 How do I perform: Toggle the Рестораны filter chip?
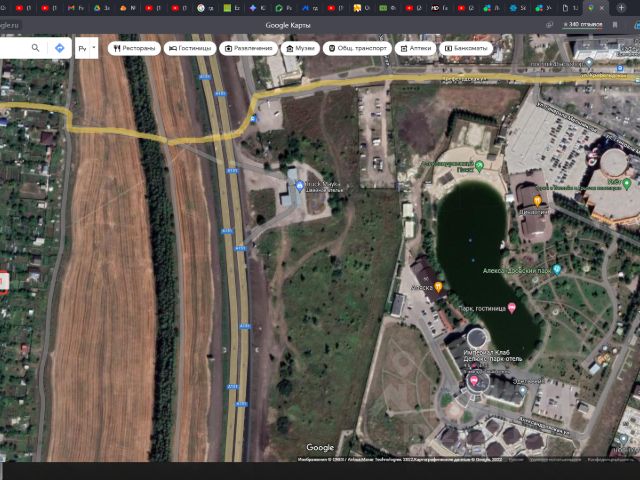point(133,48)
